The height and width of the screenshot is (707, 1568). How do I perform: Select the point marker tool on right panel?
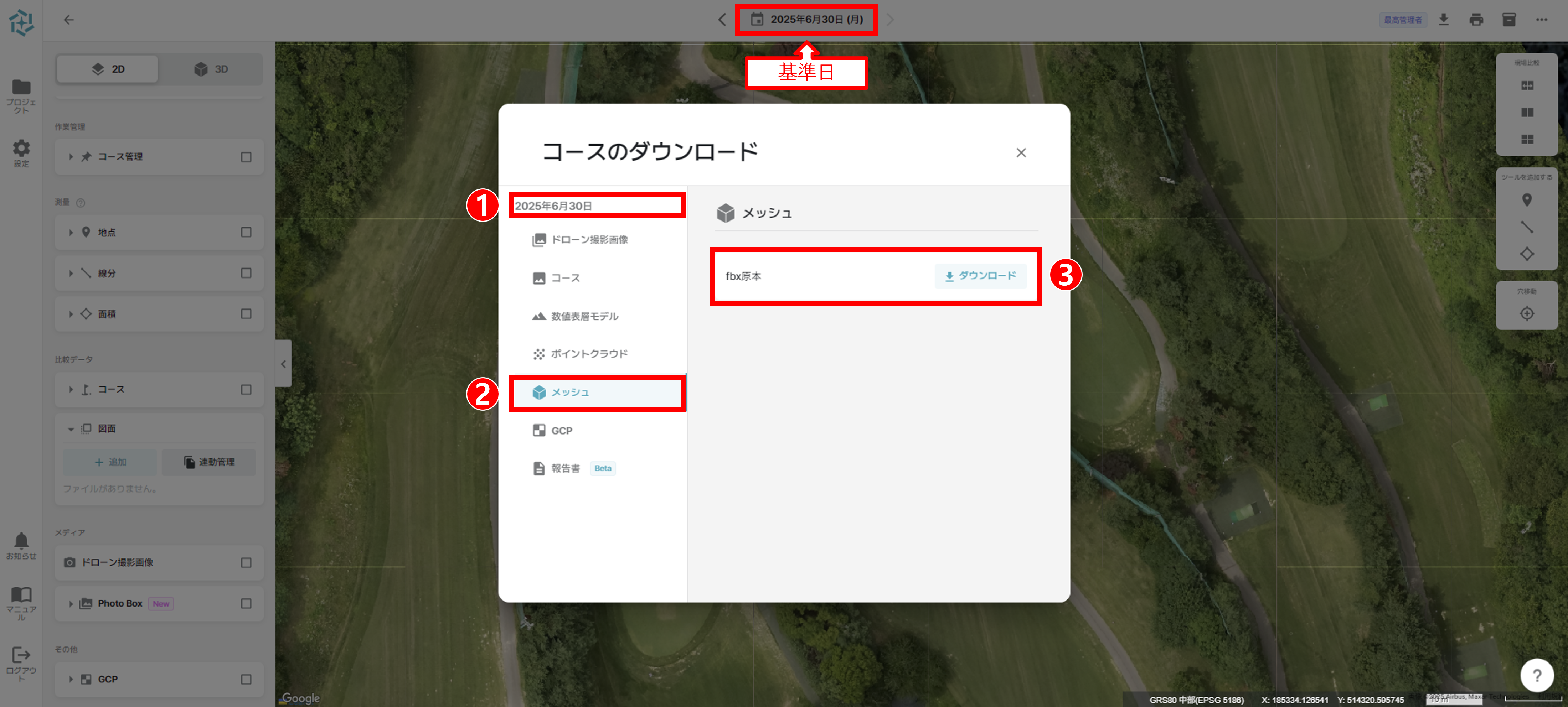pyautogui.click(x=1527, y=199)
